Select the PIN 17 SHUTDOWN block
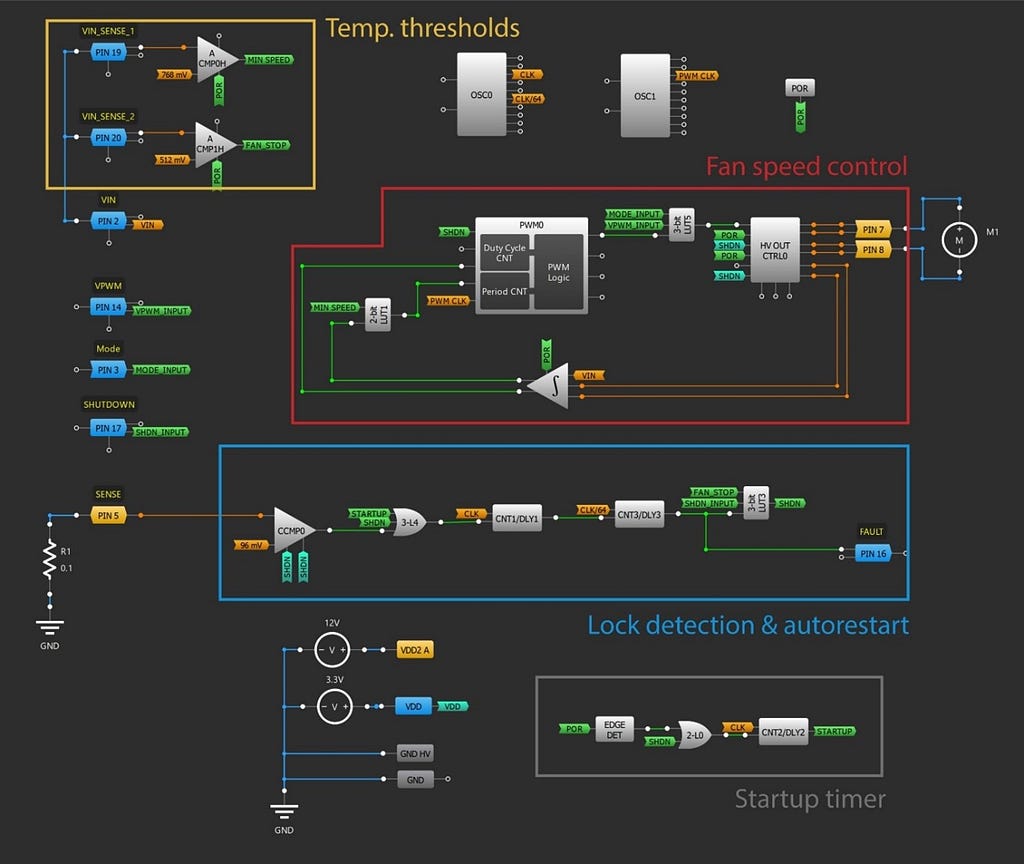 point(108,428)
